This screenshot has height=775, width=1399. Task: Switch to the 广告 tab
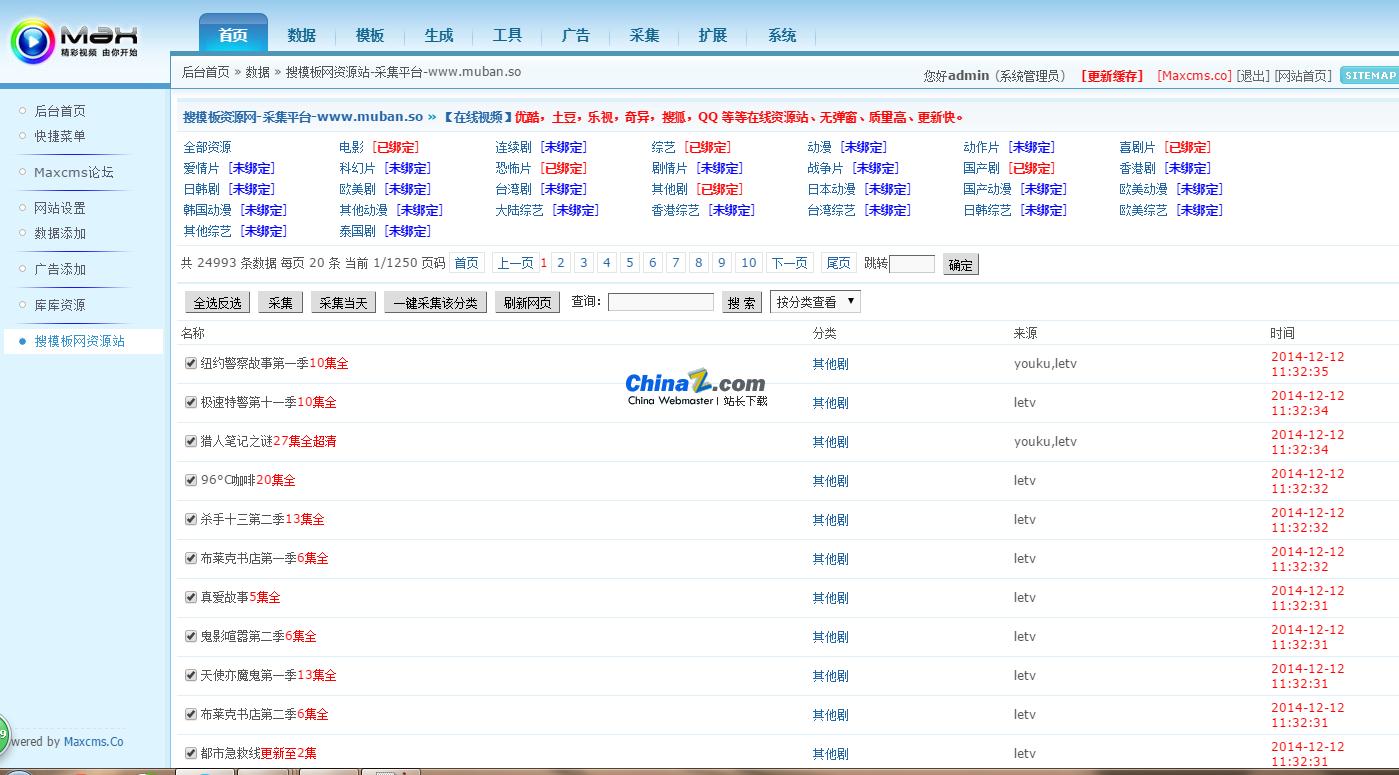coord(576,35)
